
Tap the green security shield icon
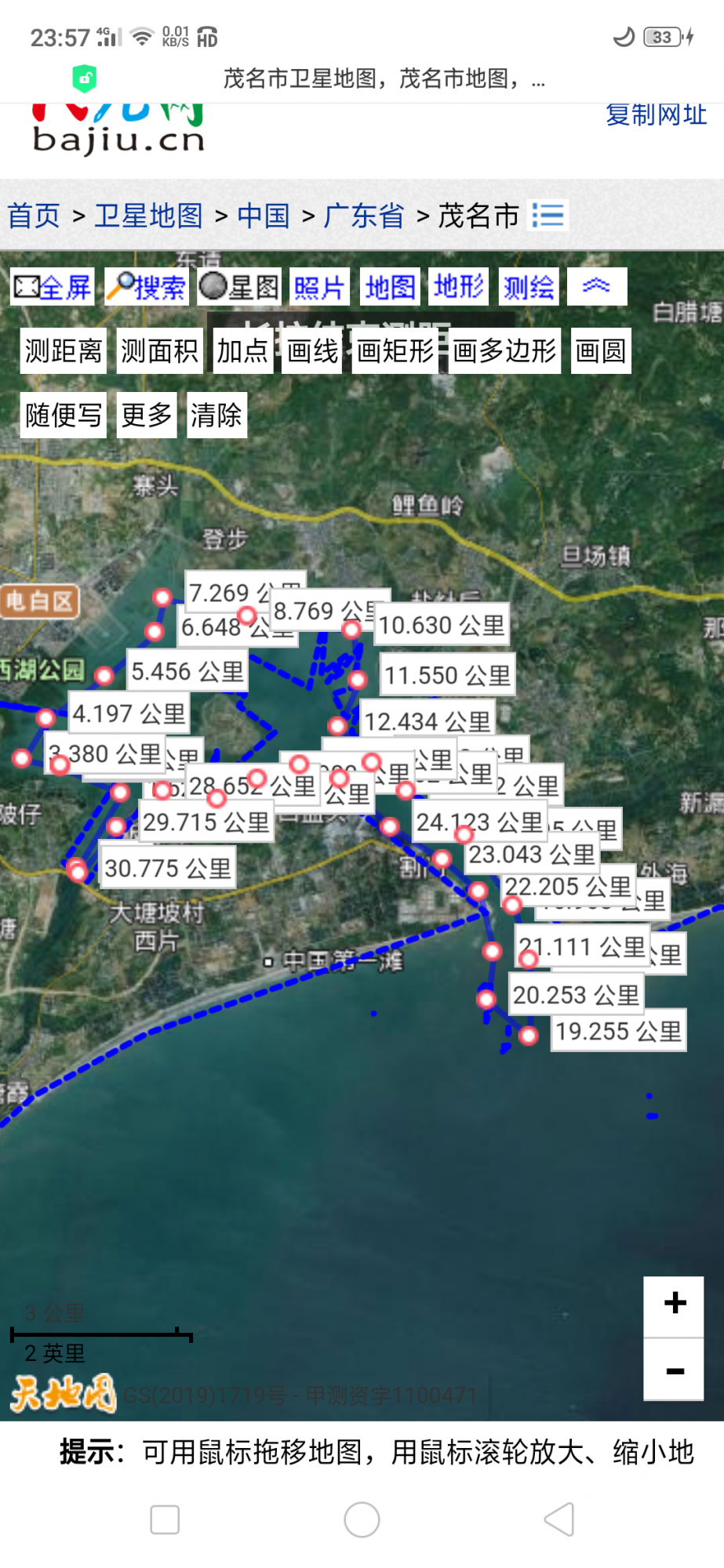(85, 78)
